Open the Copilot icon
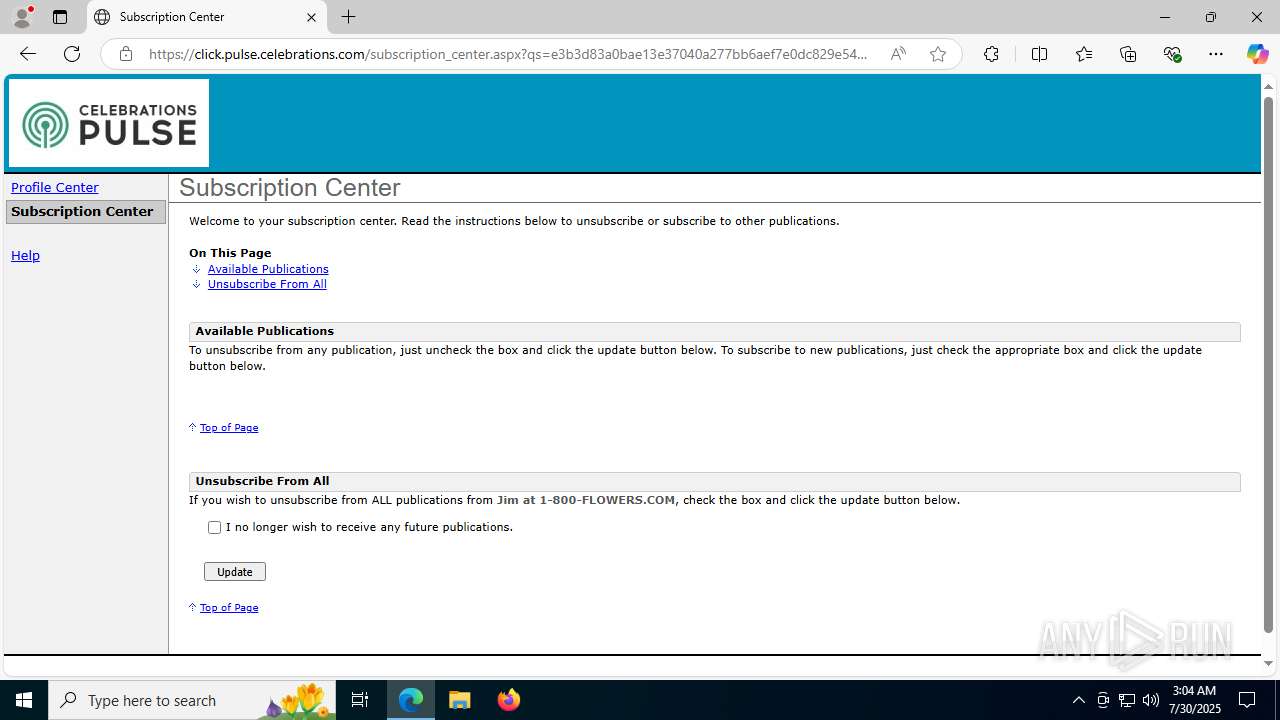This screenshot has height=720, width=1280. pyautogui.click(x=1257, y=54)
